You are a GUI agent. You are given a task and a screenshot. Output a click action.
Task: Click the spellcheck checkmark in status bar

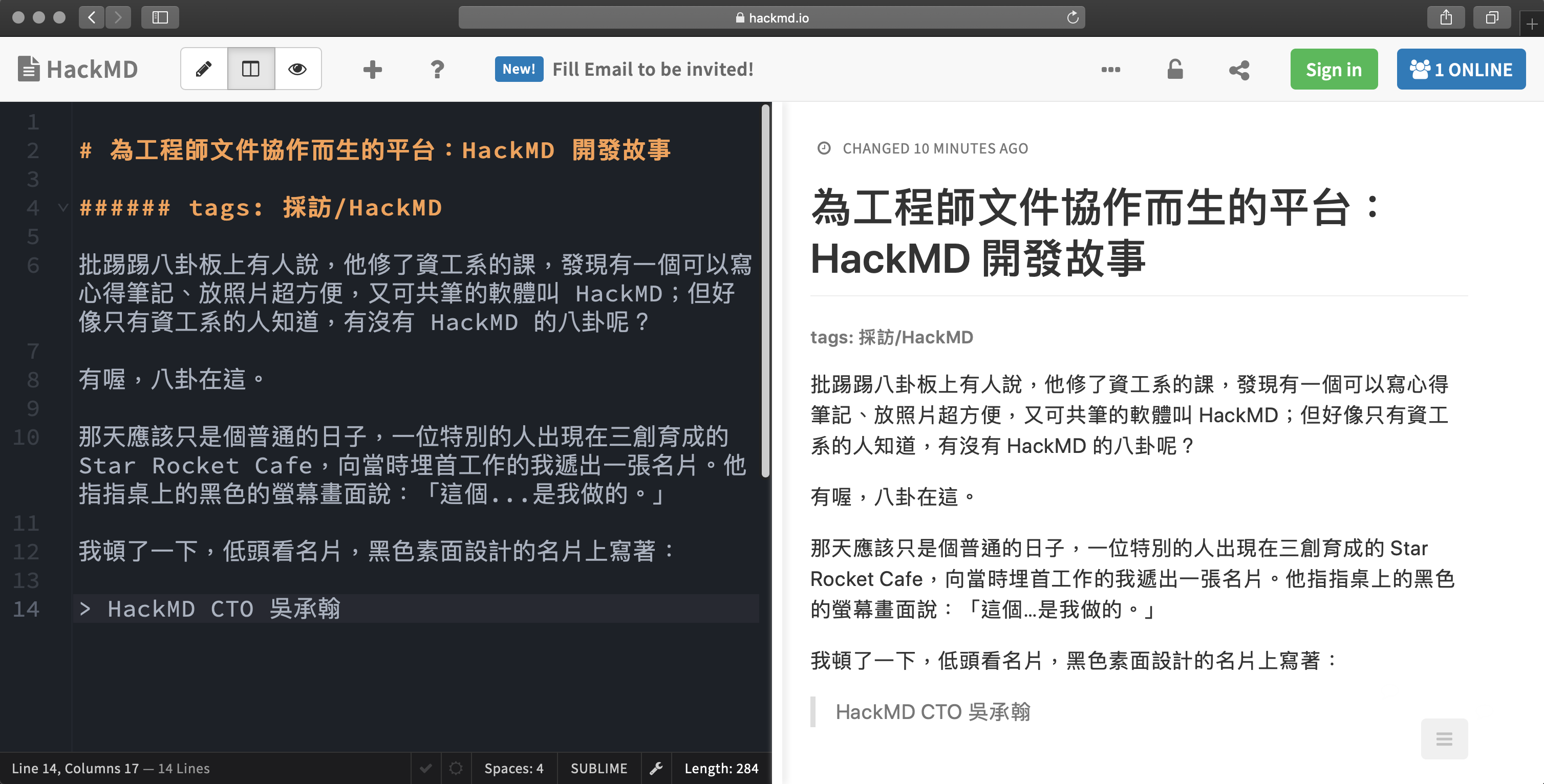(425, 768)
